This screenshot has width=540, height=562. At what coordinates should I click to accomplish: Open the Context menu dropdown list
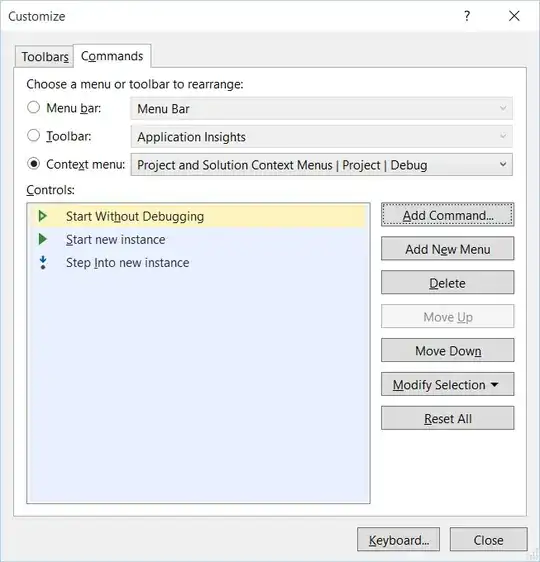[x=321, y=165]
